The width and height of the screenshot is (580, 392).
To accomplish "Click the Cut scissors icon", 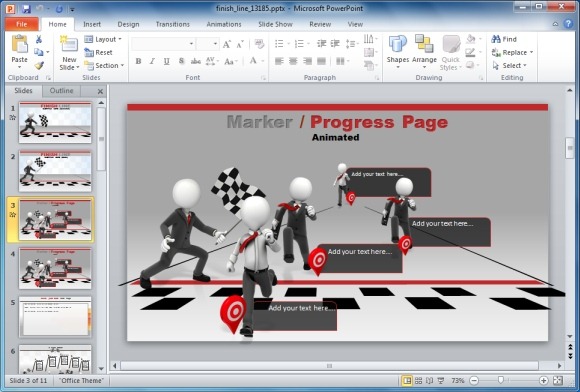I will [x=39, y=39].
